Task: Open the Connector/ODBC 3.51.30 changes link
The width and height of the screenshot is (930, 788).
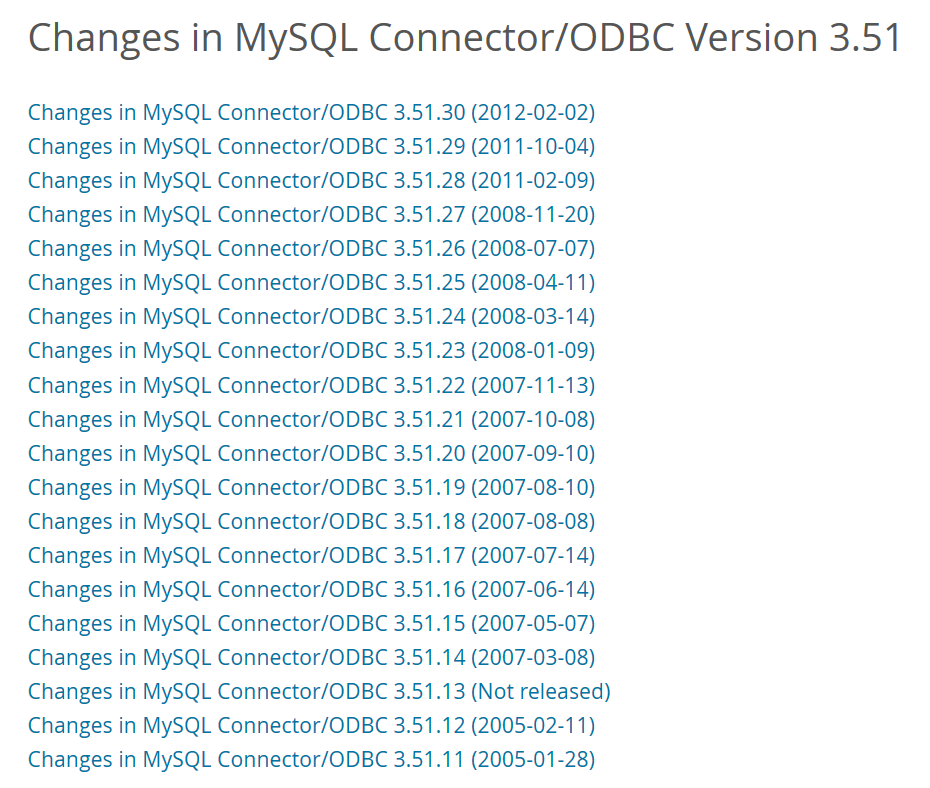Action: pyautogui.click(x=311, y=113)
